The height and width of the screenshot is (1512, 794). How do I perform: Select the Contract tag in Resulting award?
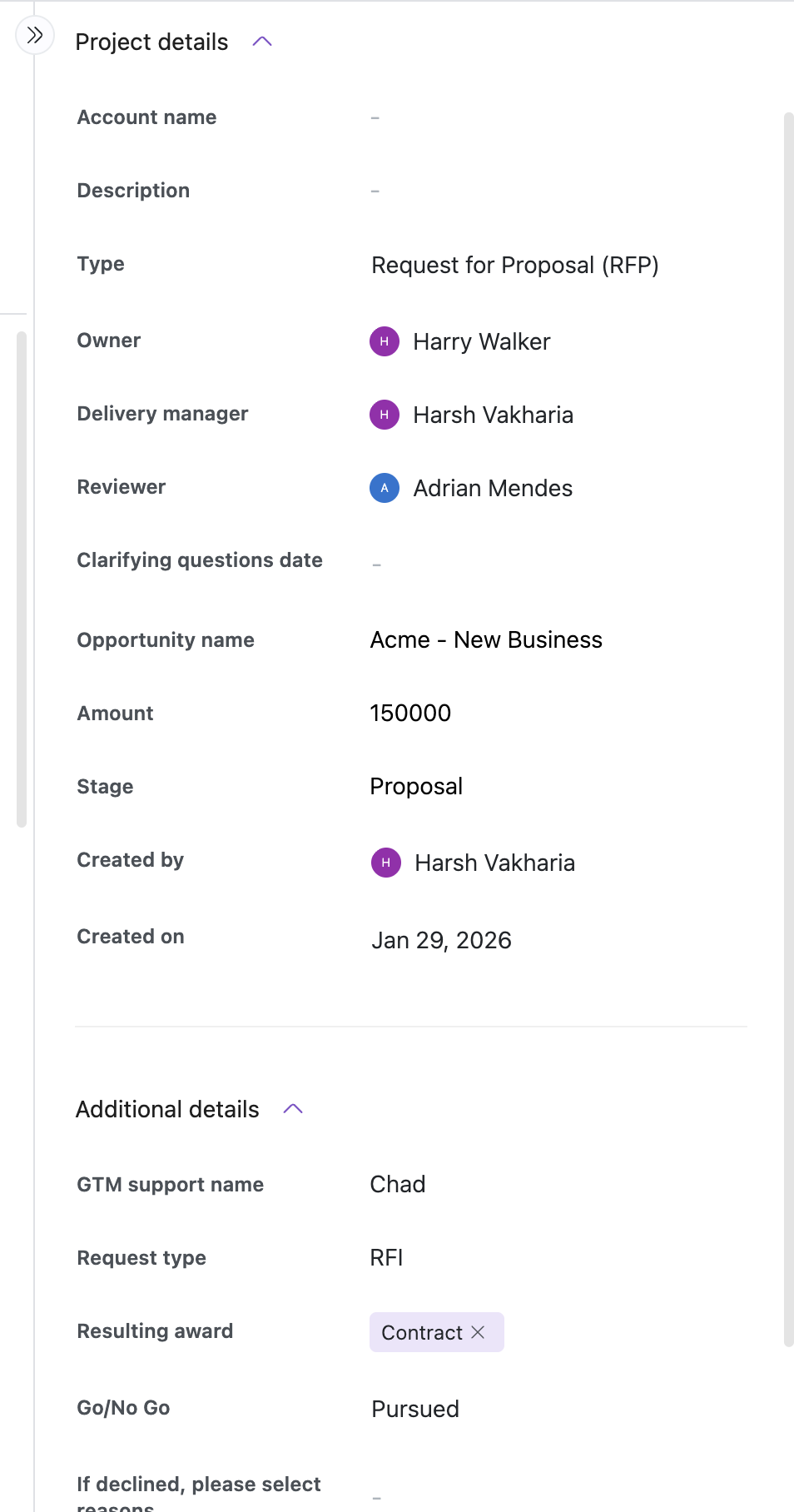[x=422, y=1332]
